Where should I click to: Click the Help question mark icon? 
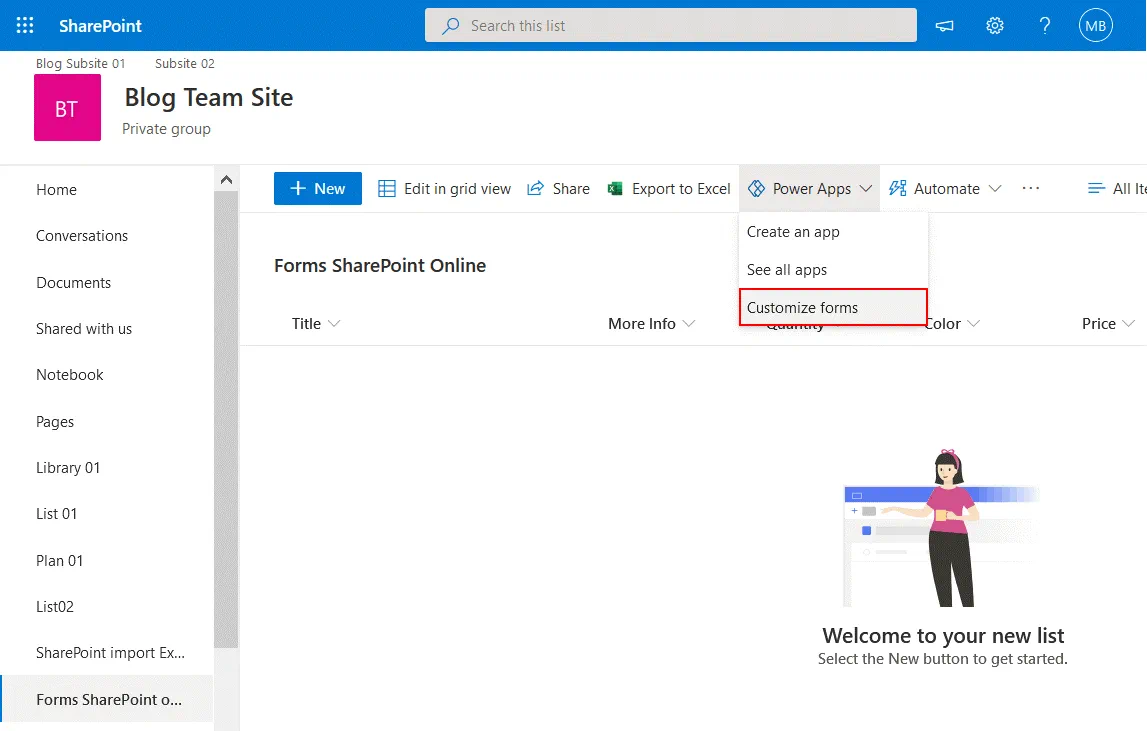[1045, 26]
